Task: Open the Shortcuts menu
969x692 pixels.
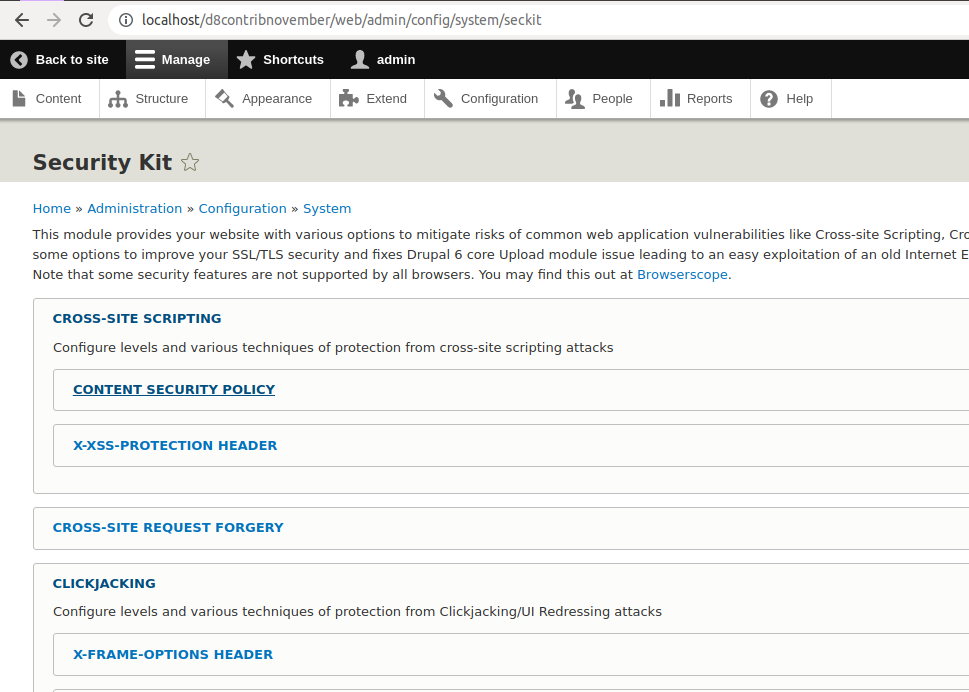Action: 280,59
